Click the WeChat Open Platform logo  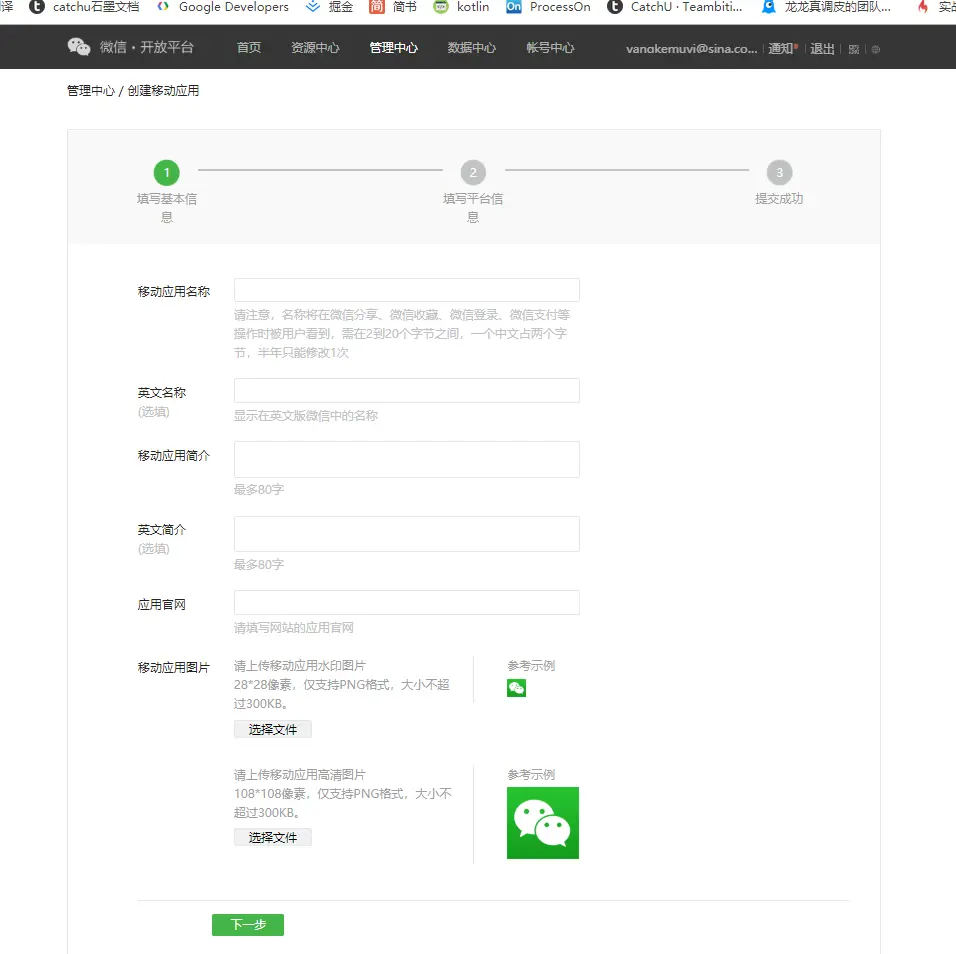click(x=78, y=46)
